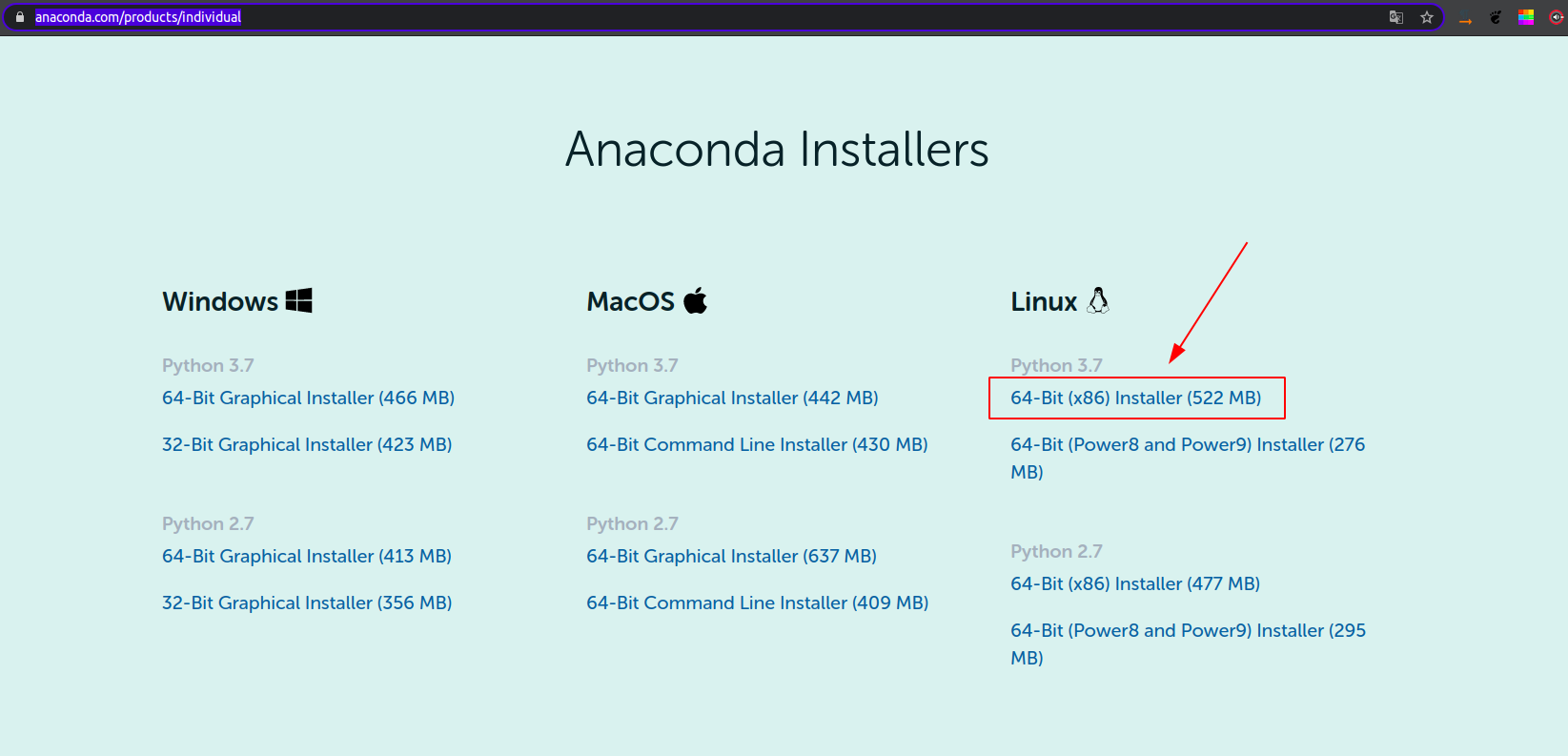Download the highlighted Linux 64-Bit x86 Installer
Screen dimensions: 1568x756
(x=1135, y=398)
